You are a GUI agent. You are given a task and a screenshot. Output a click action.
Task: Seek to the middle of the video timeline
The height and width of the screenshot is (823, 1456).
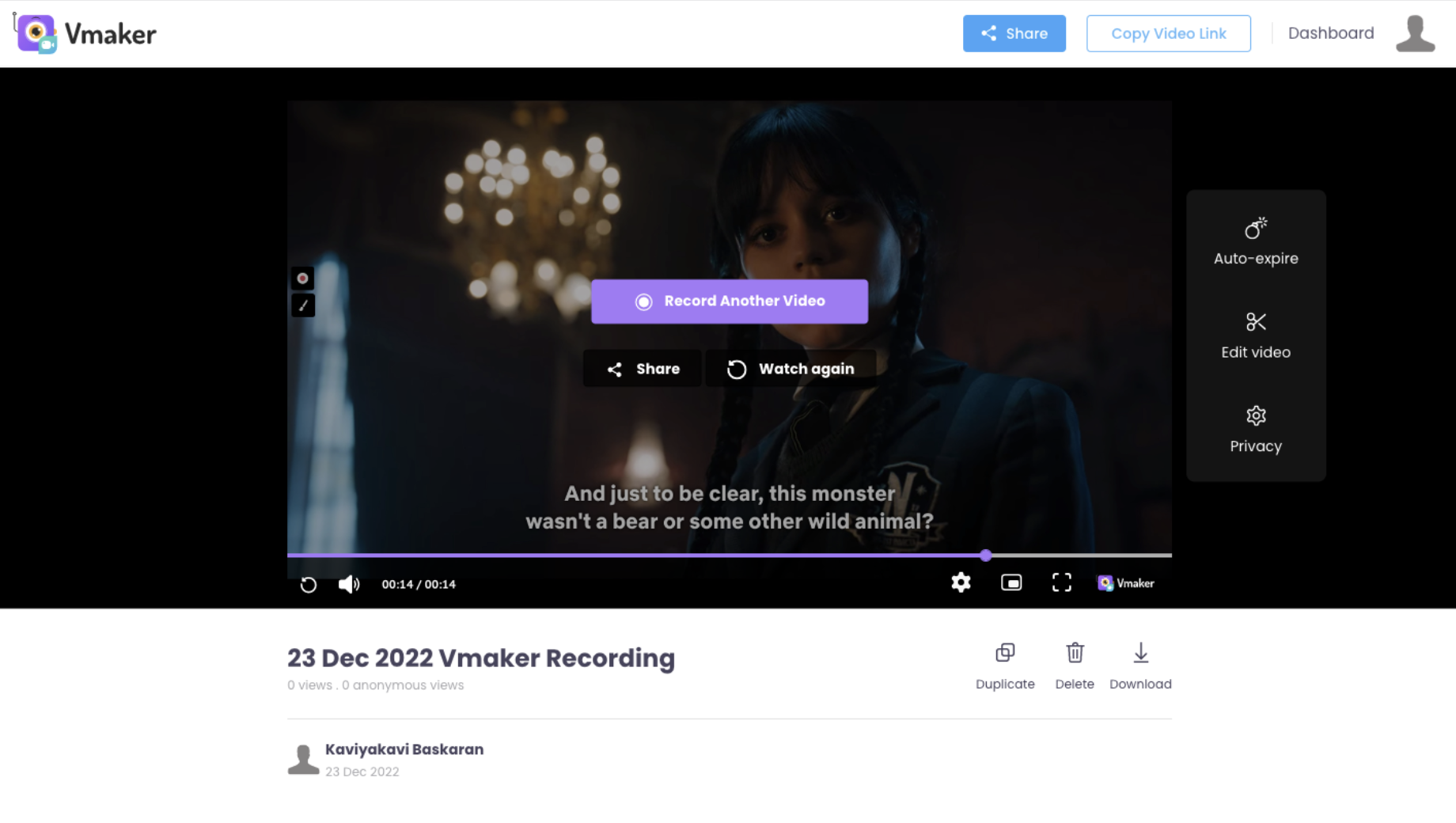[729, 556]
